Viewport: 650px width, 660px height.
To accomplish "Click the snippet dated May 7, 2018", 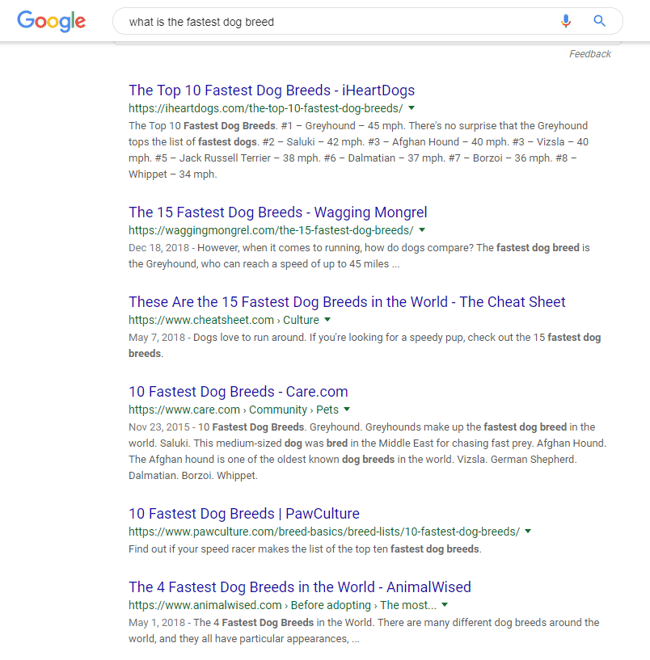I will [365, 346].
